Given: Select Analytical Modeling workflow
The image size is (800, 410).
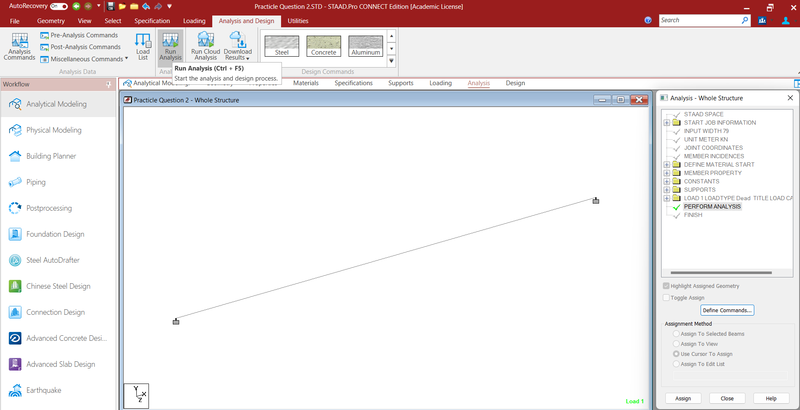Looking at the screenshot, I should pyautogui.click(x=58, y=104).
